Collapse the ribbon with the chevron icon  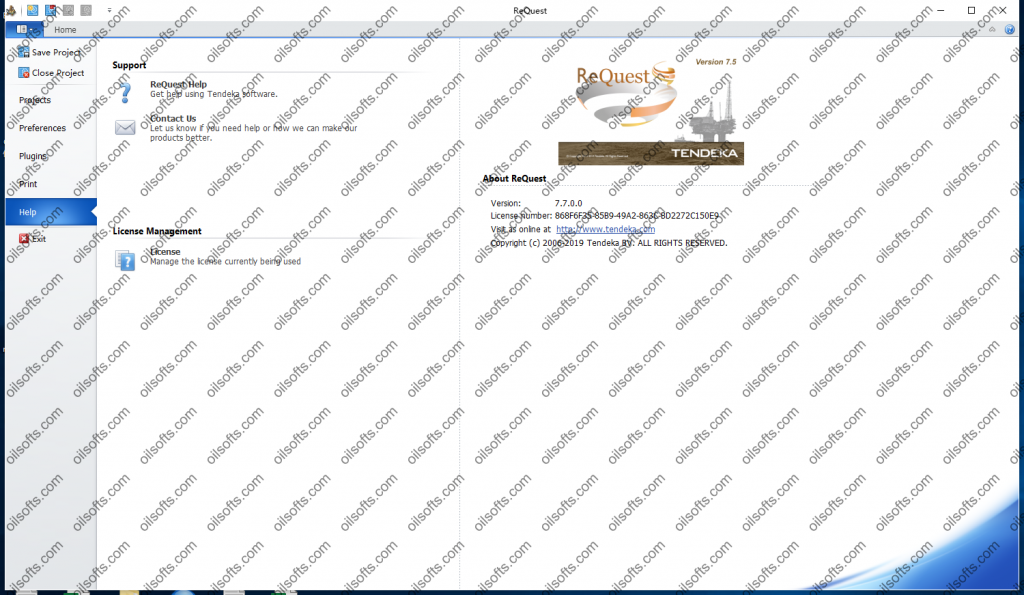click(992, 29)
